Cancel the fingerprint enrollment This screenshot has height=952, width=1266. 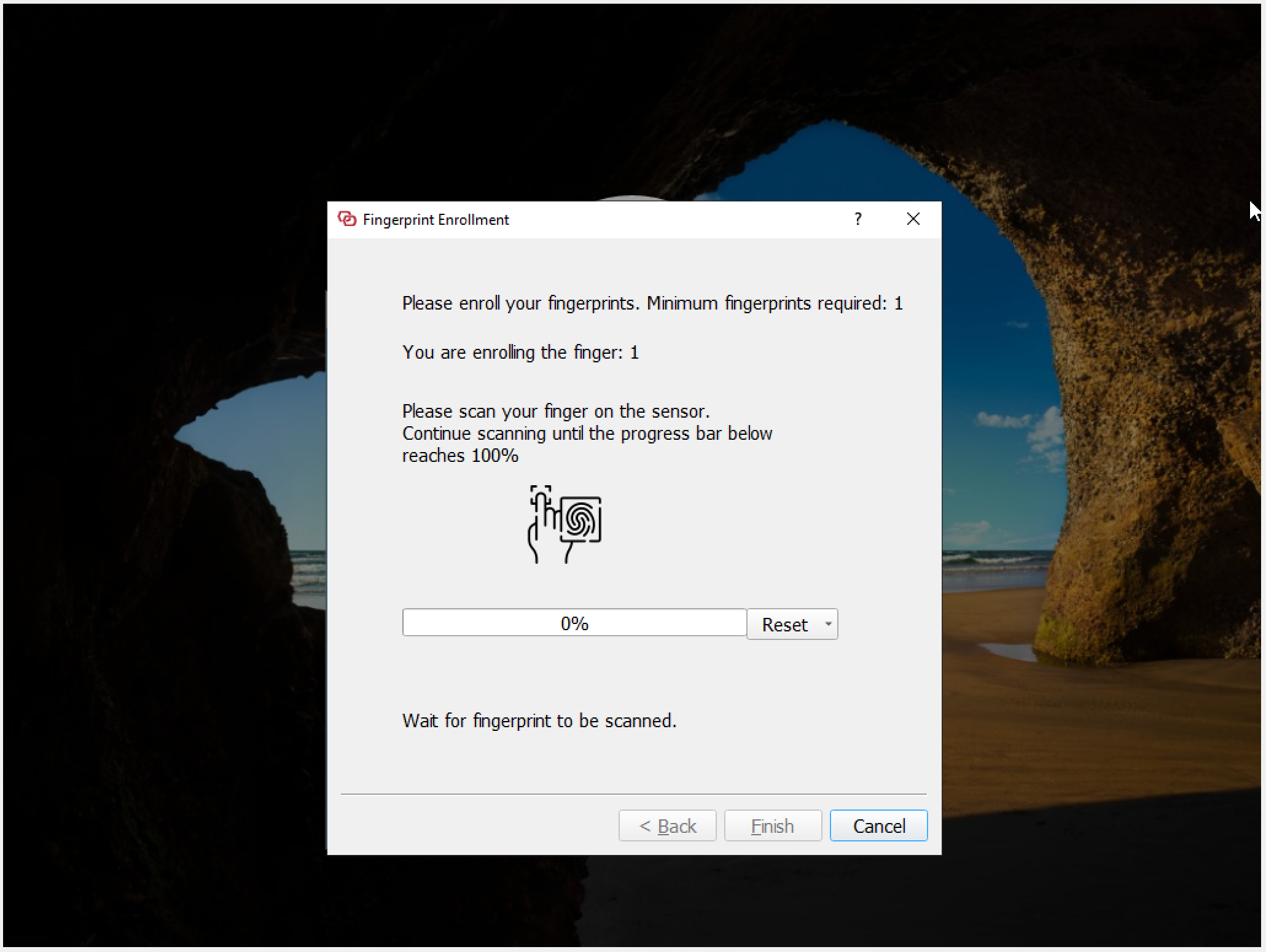coord(878,826)
